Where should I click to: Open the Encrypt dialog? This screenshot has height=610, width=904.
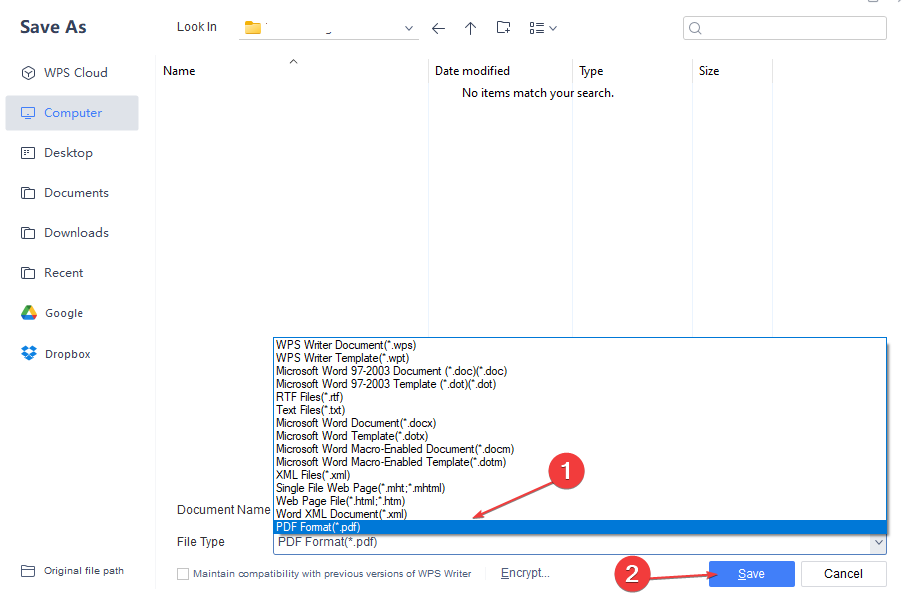coord(524,572)
